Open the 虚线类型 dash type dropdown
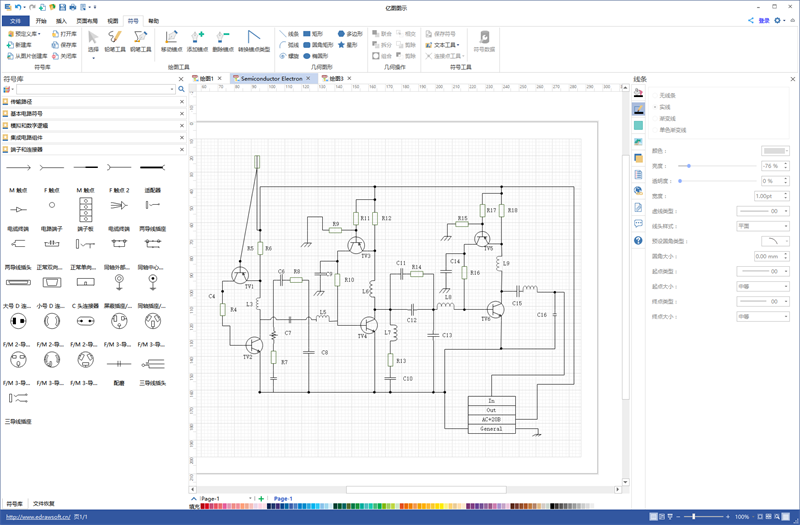The image size is (800, 525). point(763,211)
